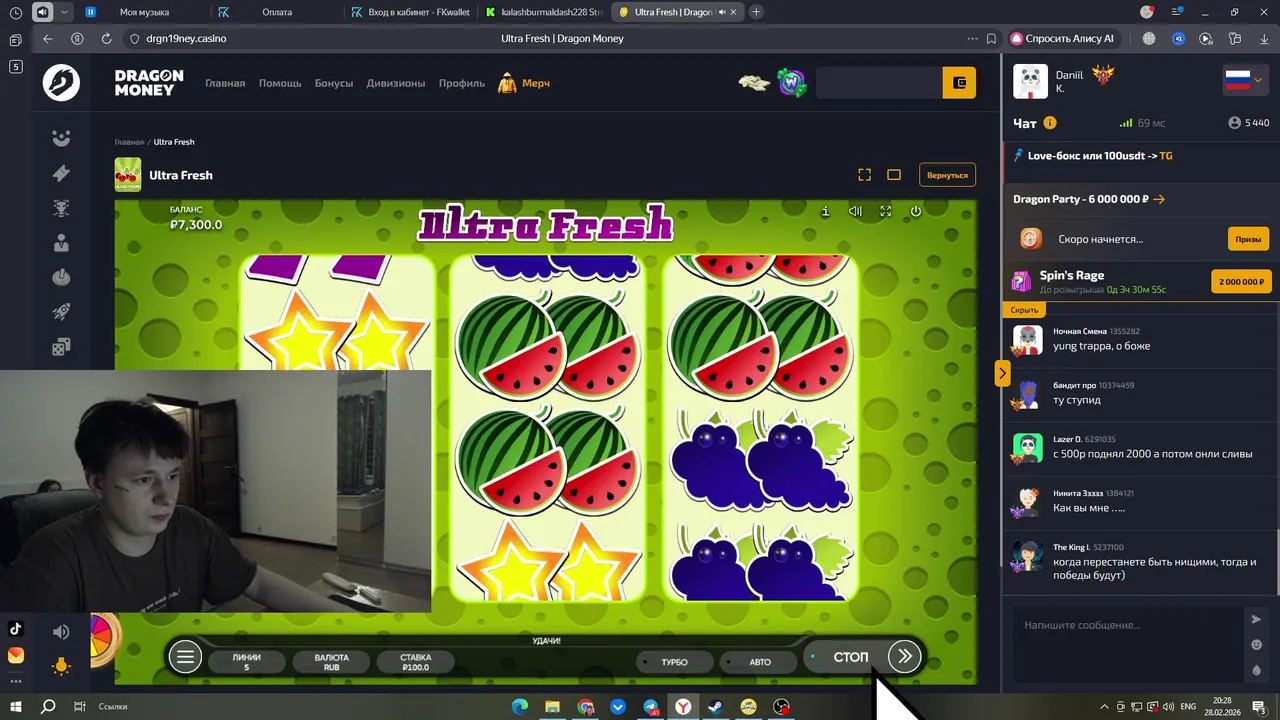Open the ВАЛЮТА RUB currency selector
The image size is (1280, 720).
tap(331, 662)
